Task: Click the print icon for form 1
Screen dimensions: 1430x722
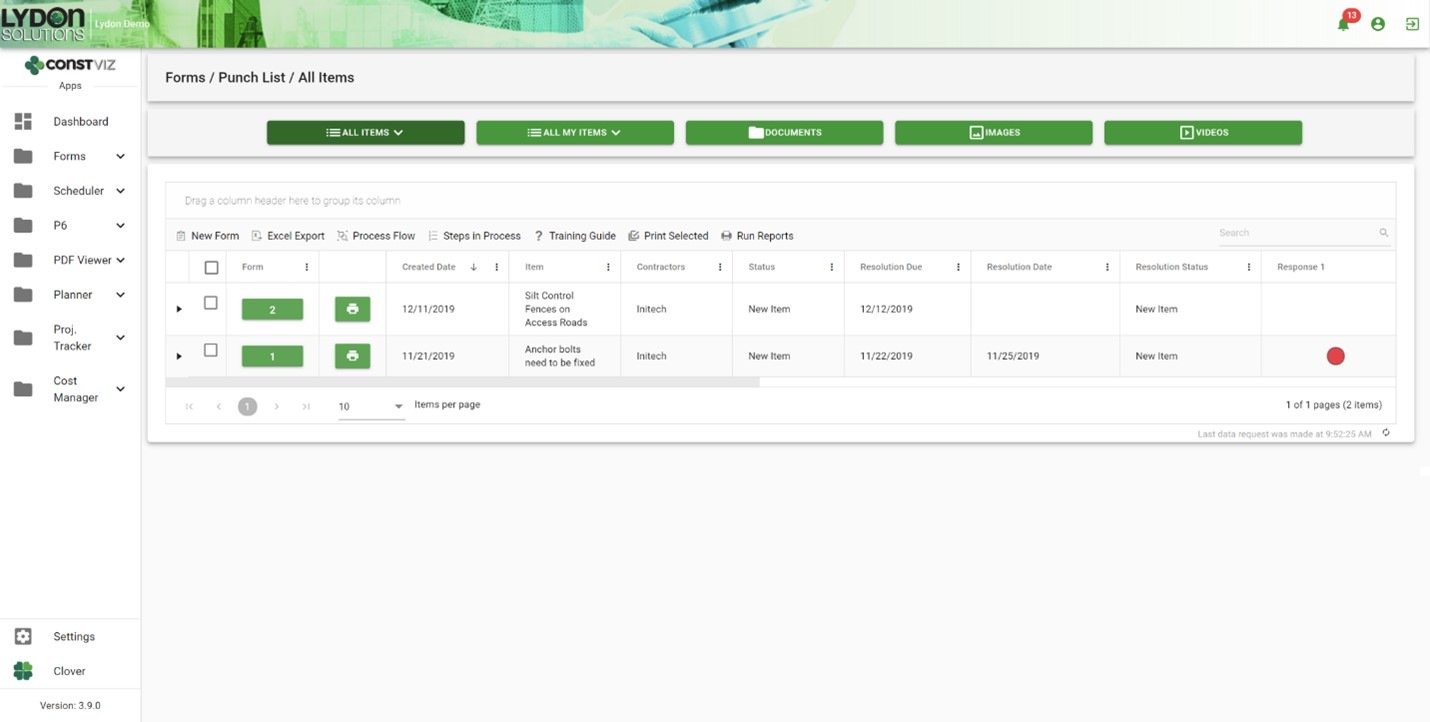Action: [352, 356]
